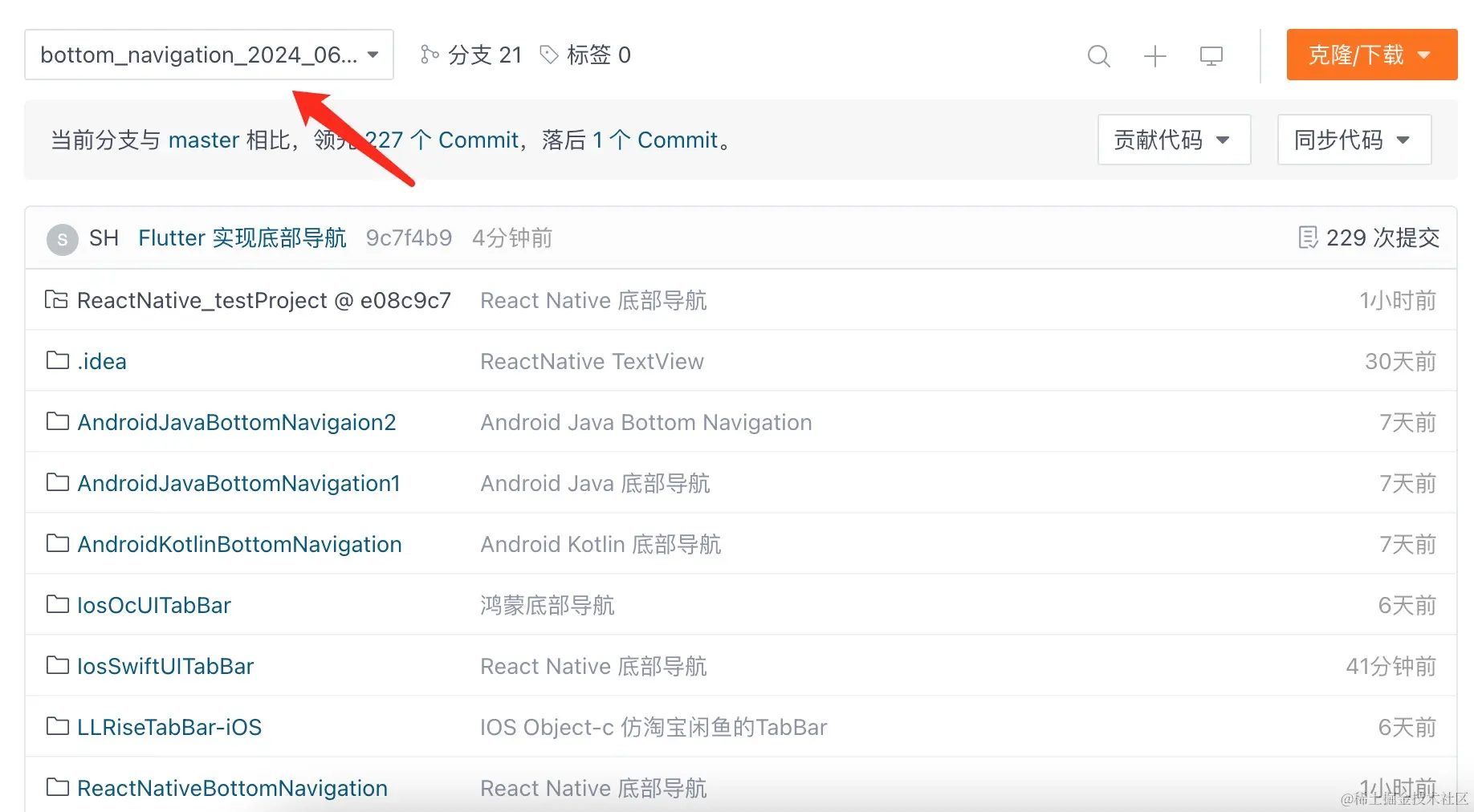
Task: Open the LLRiseTabBar-iOS folder
Action: (x=169, y=728)
